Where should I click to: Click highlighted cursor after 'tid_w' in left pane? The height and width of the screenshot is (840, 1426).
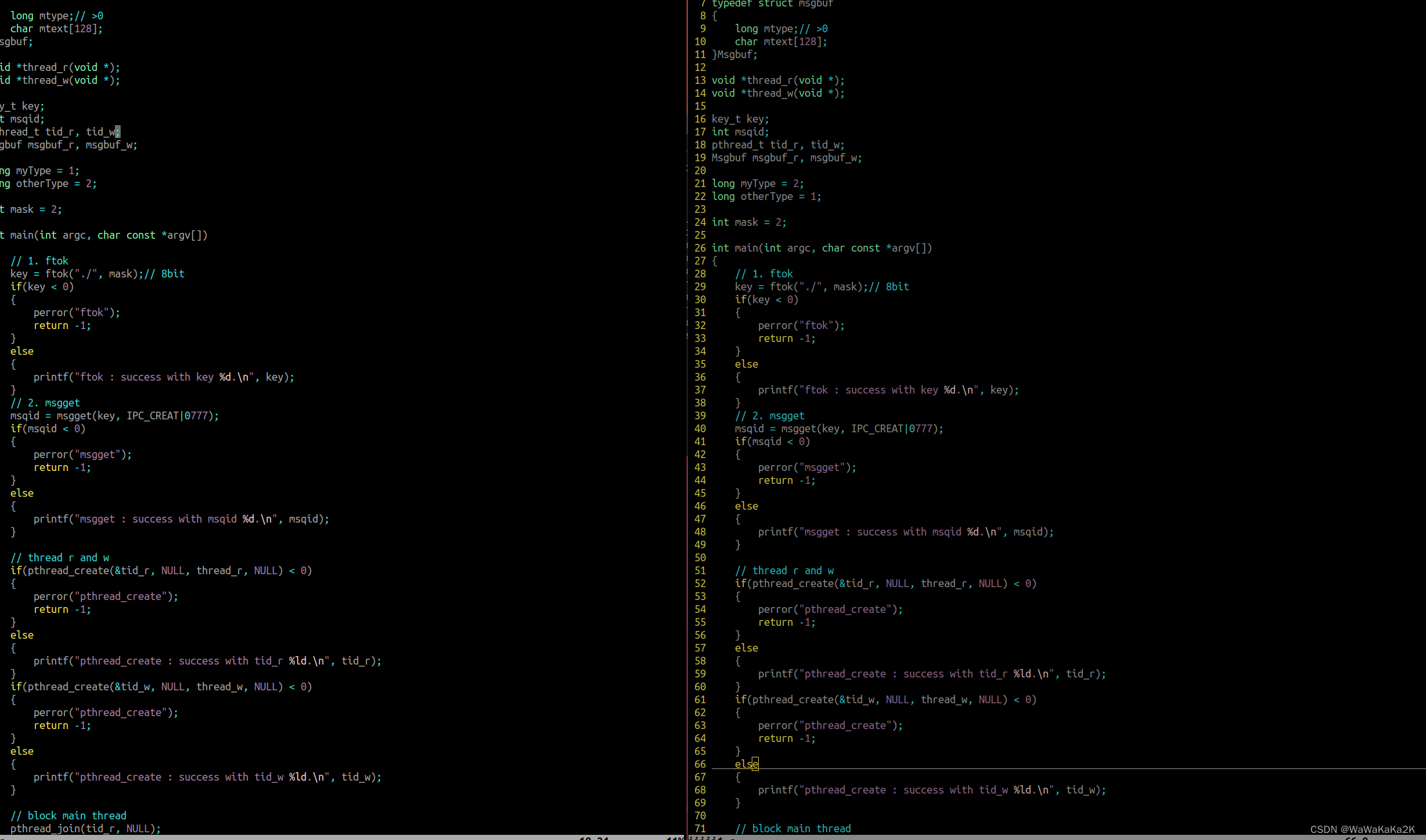(x=117, y=132)
